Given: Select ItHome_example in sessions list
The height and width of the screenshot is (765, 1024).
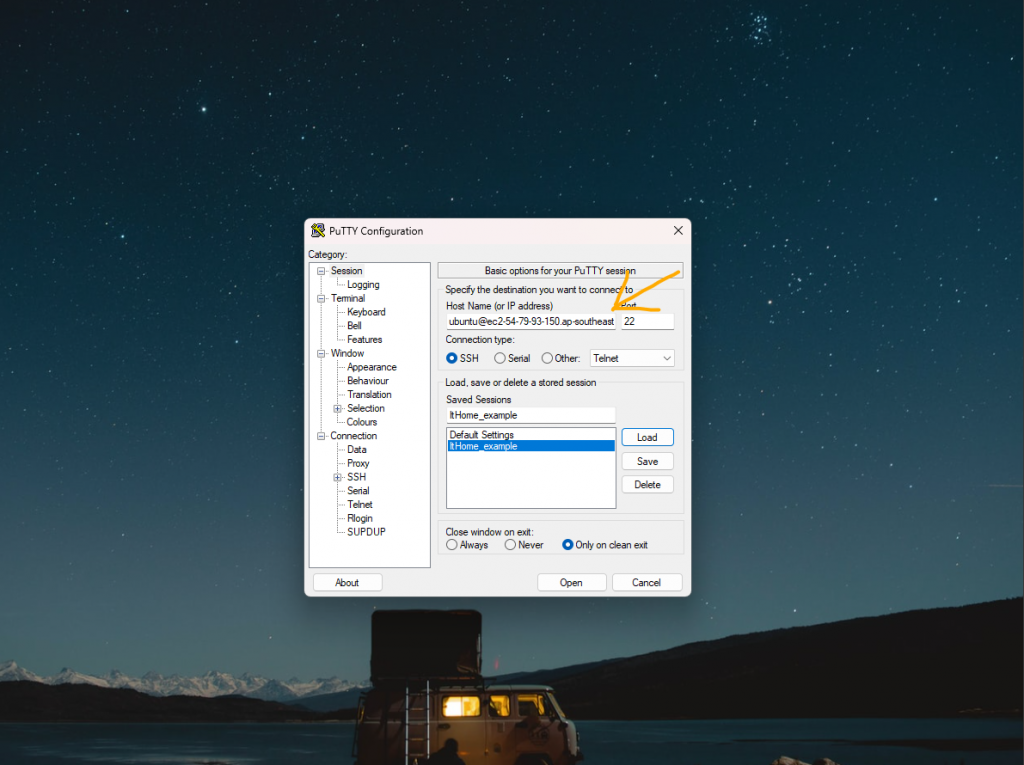Looking at the screenshot, I should point(530,446).
